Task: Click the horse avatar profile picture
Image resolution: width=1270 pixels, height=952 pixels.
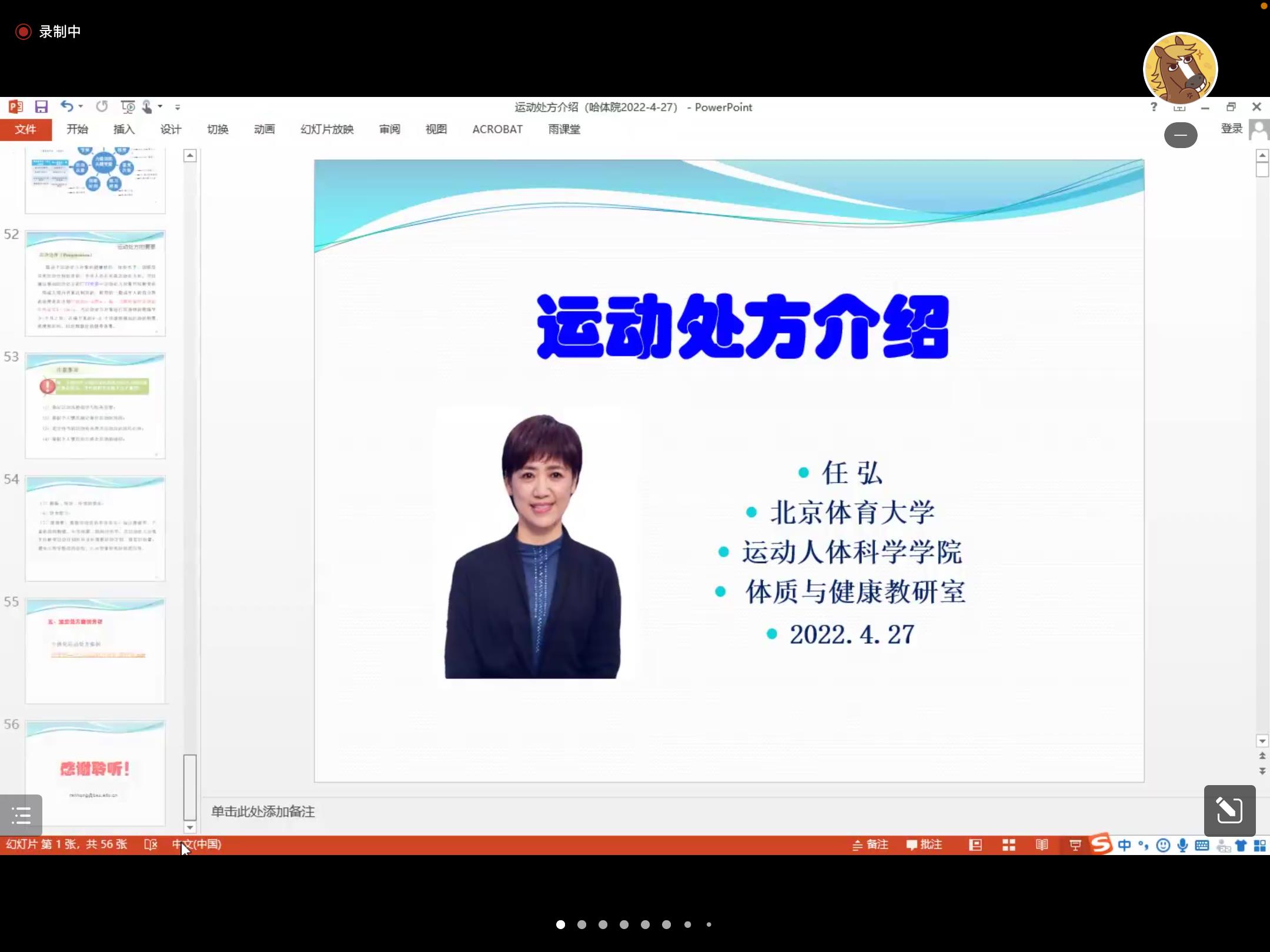Action: [x=1180, y=69]
